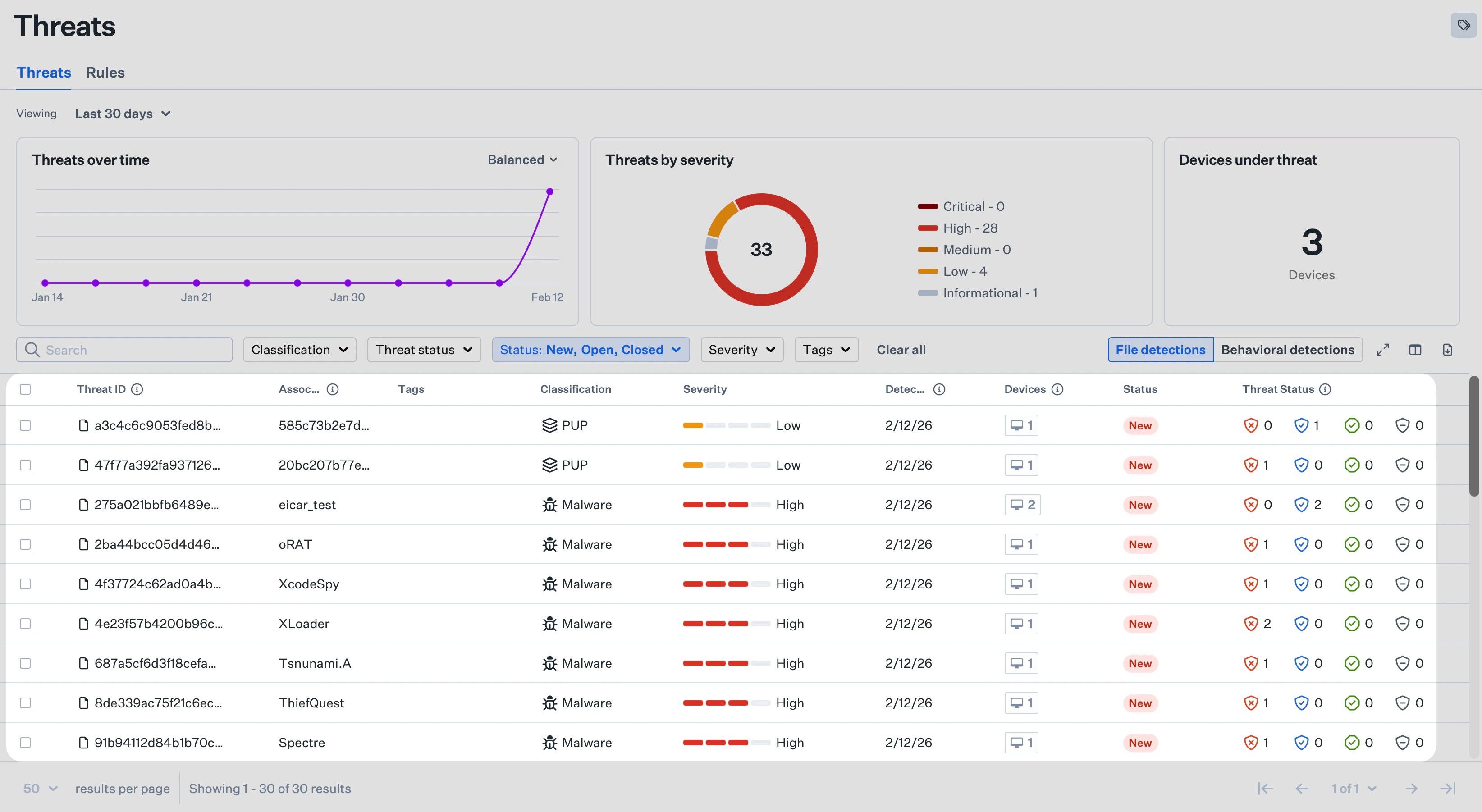Image resolution: width=1482 pixels, height=812 pixels.
Task: Click the Malware bug icon on the XcodeSpy row
Action: click(x=549, y=584)
